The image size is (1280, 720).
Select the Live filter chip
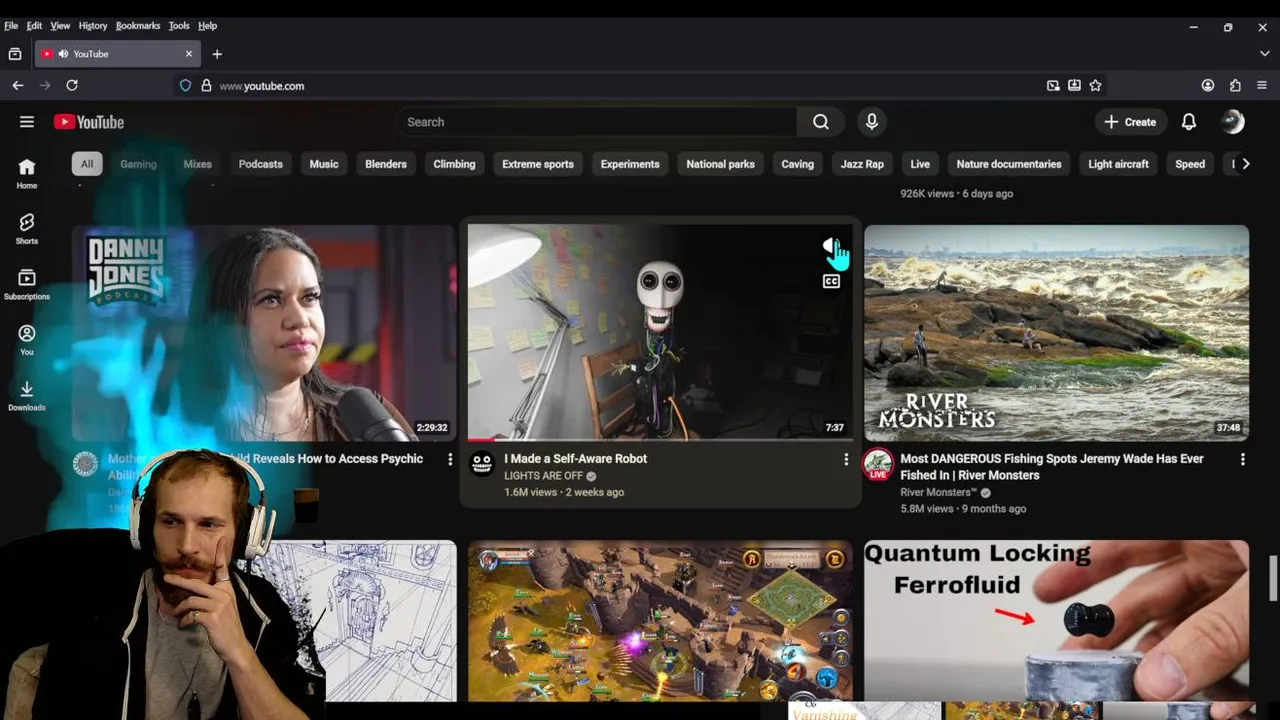coord(920,164)
